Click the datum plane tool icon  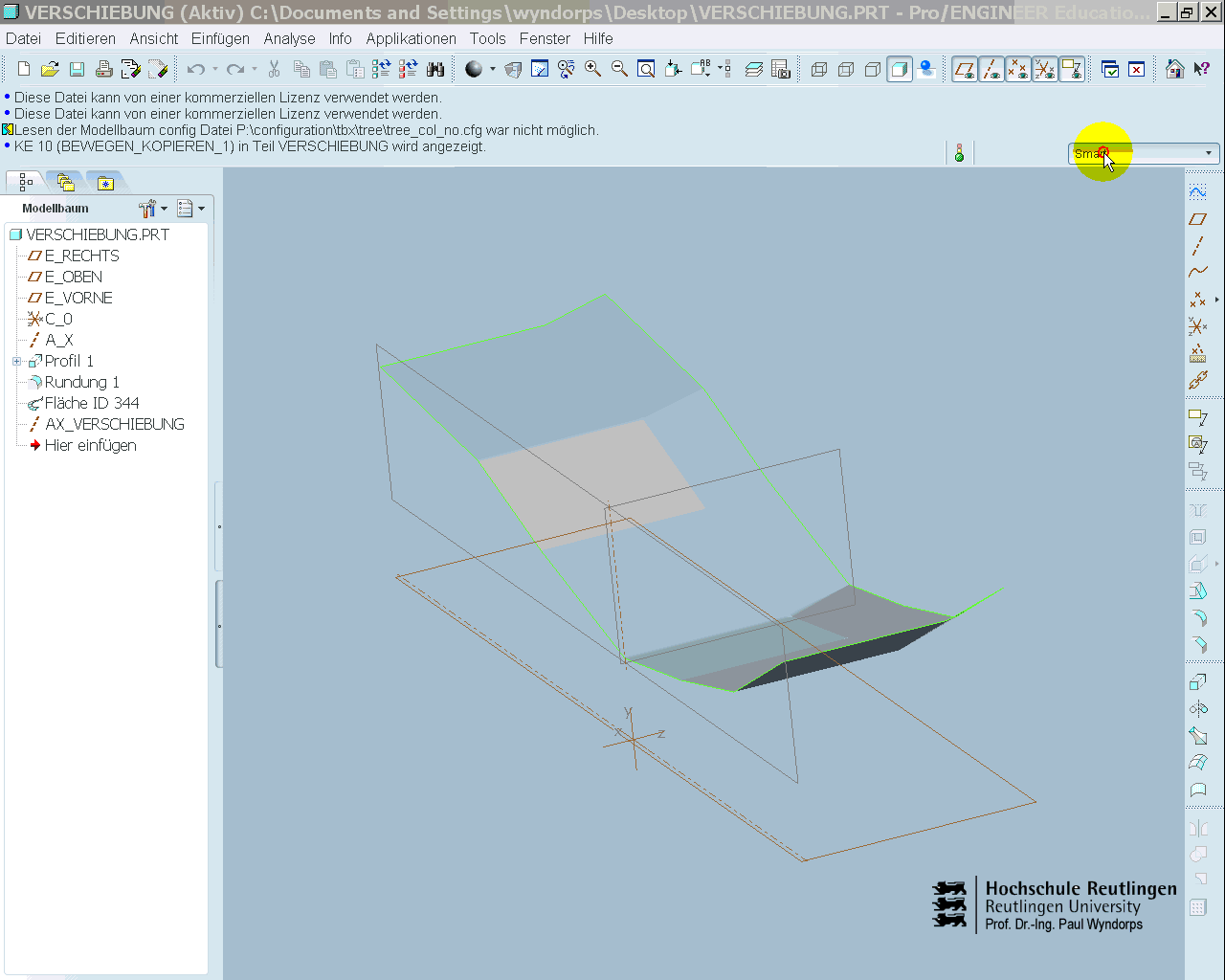(1197, 219)
